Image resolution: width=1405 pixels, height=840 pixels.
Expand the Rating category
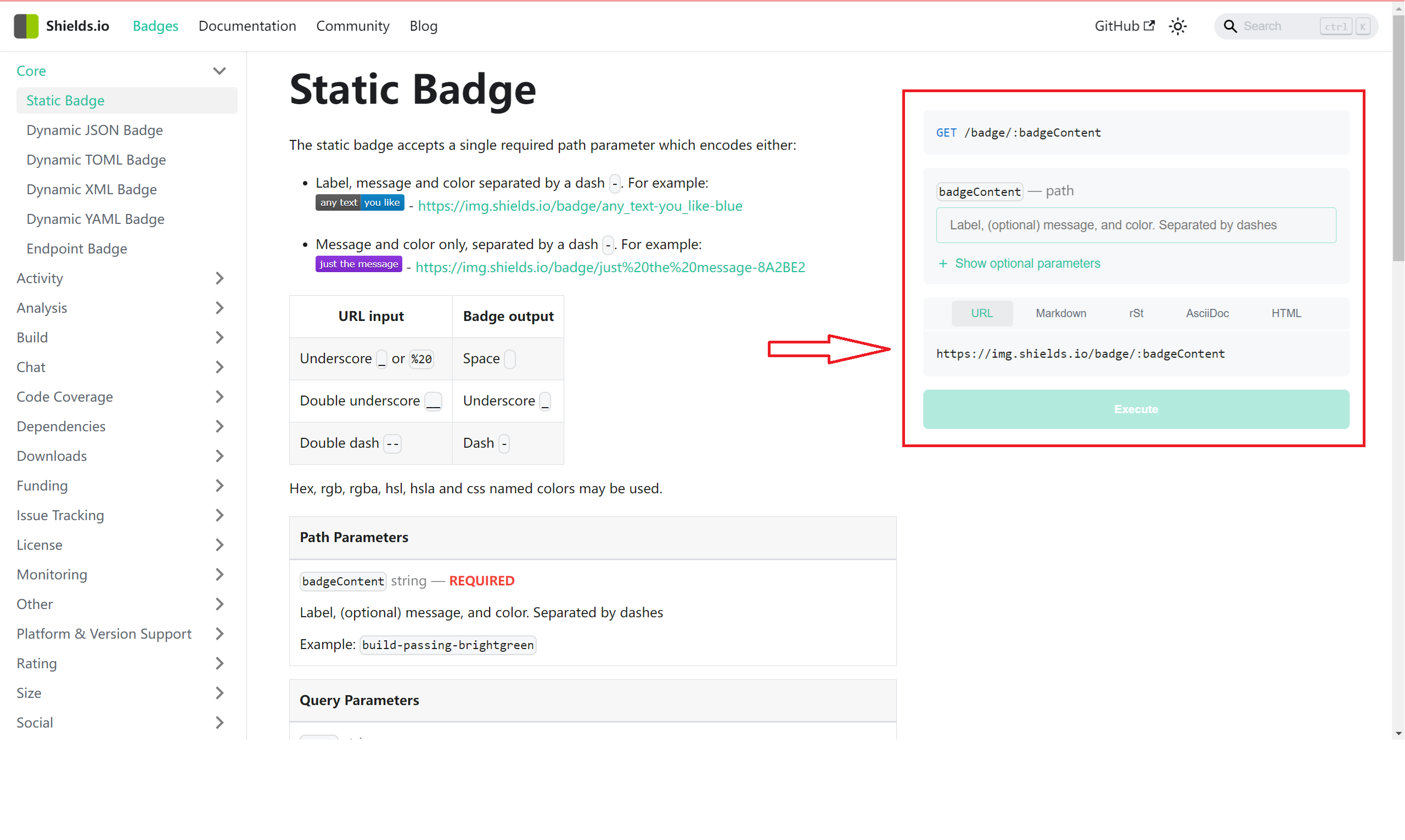[x=219, y=663]
